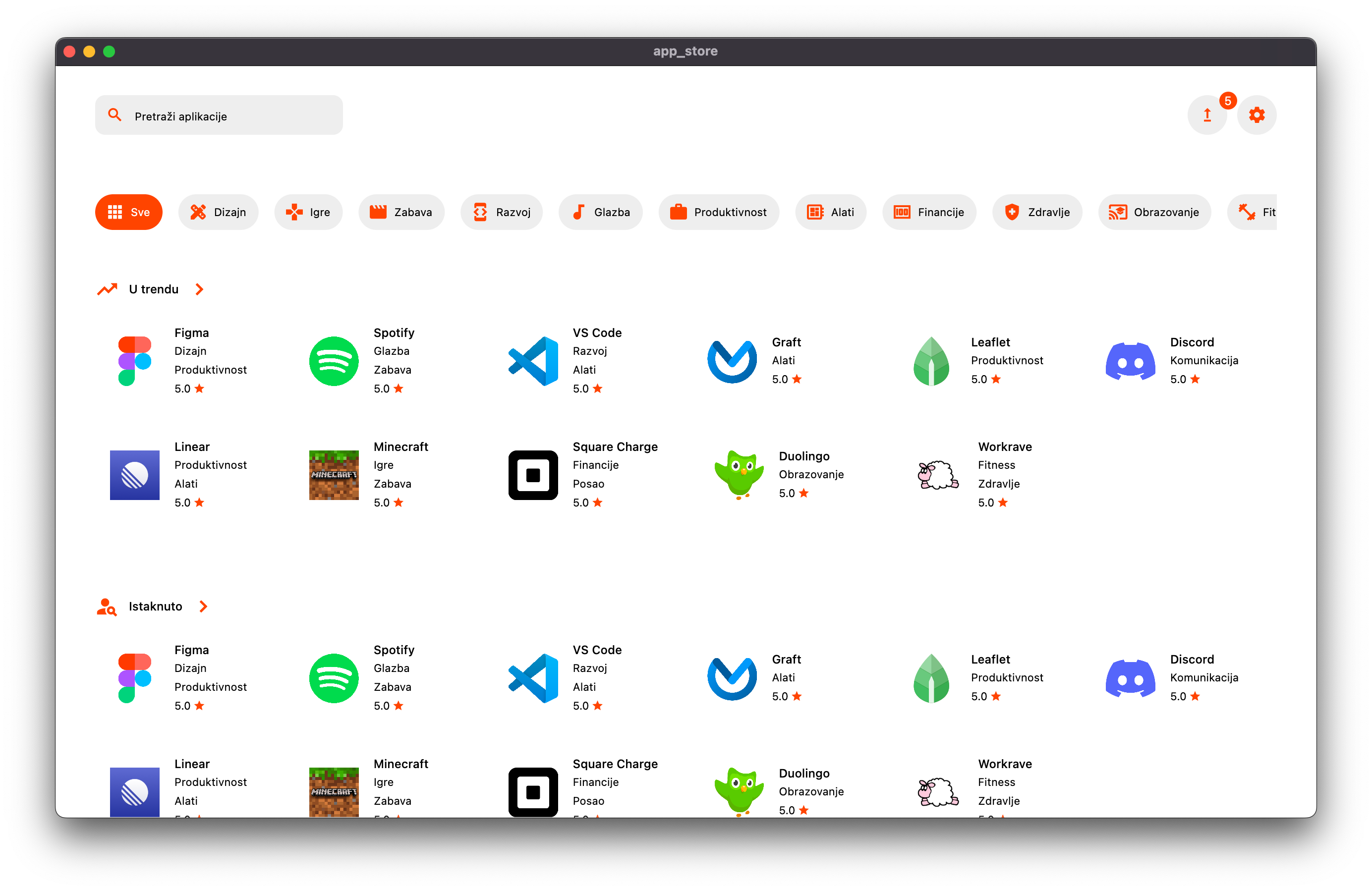The width and height of the screenshot is (1372, 891).
Task: Select the Obrazovanje category chip
Action: 1154,212
